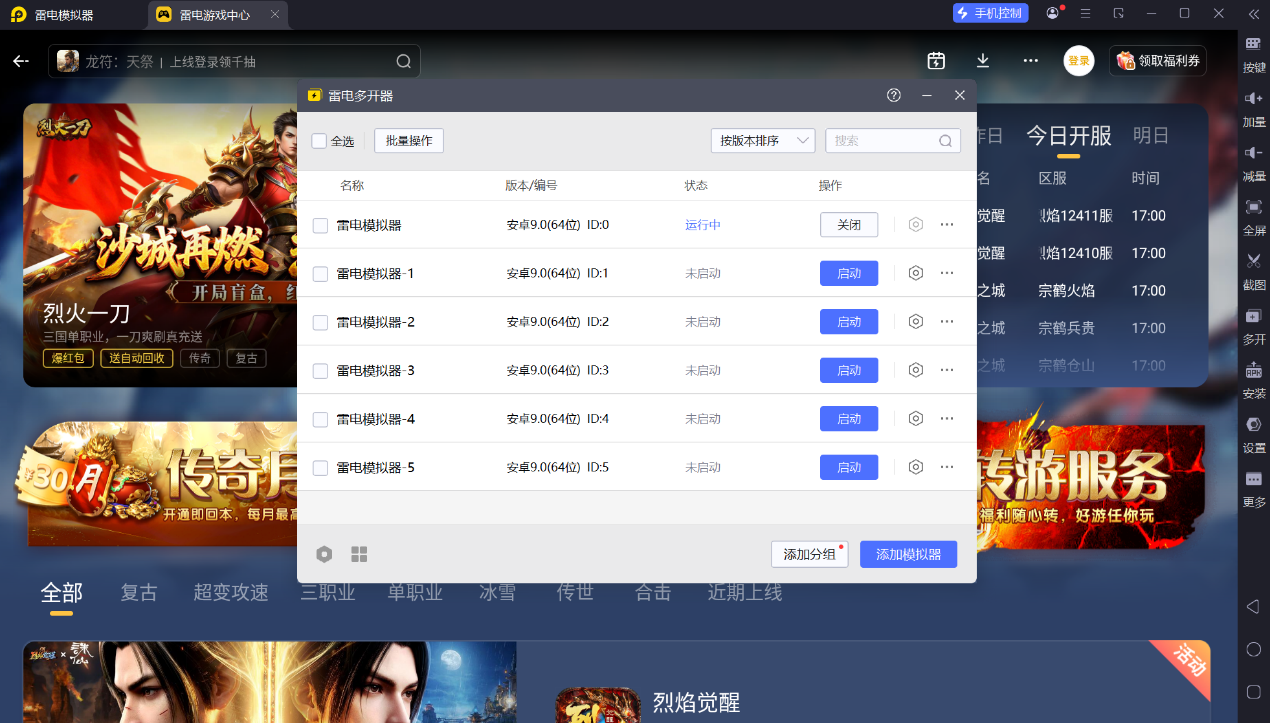Click the 添加模拟器 button
The height and width of the screenshot is (723, 1270).
908,554
